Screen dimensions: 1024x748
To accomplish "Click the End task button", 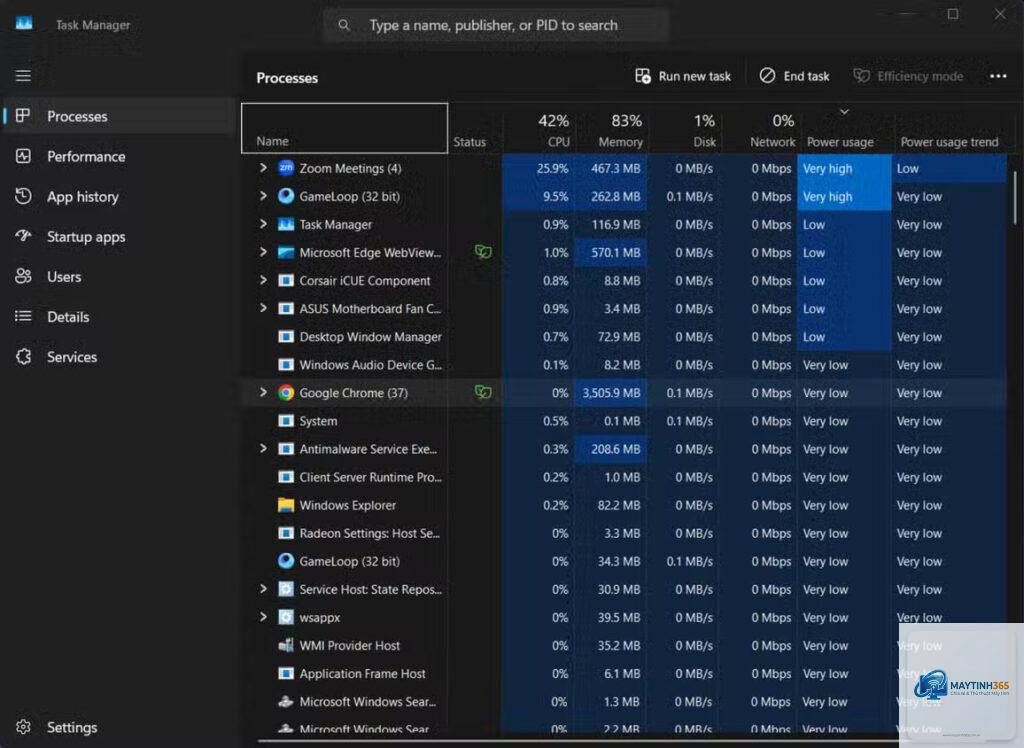I will pos(794,76).
